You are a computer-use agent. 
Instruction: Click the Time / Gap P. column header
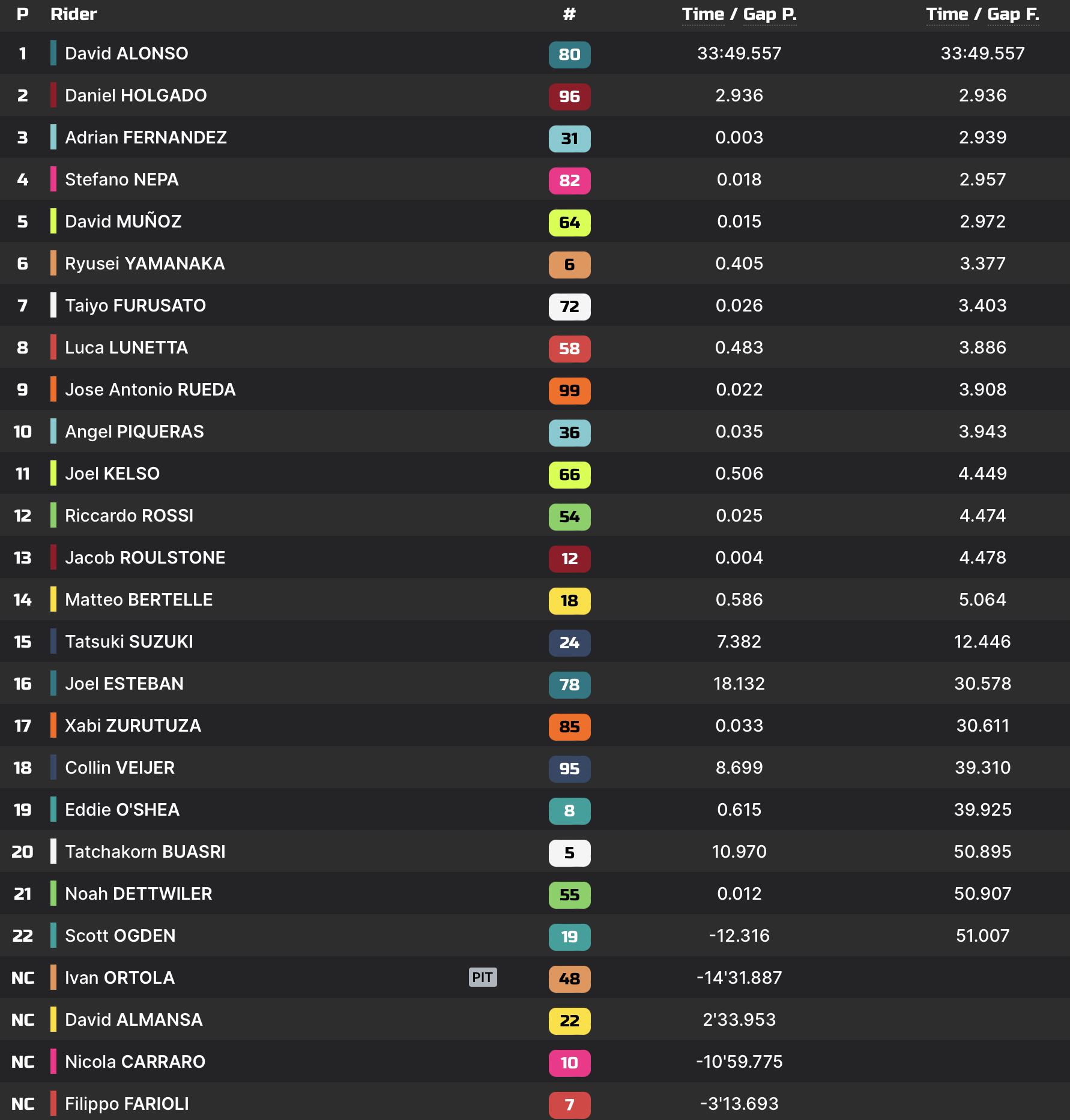tap(739, 14)
